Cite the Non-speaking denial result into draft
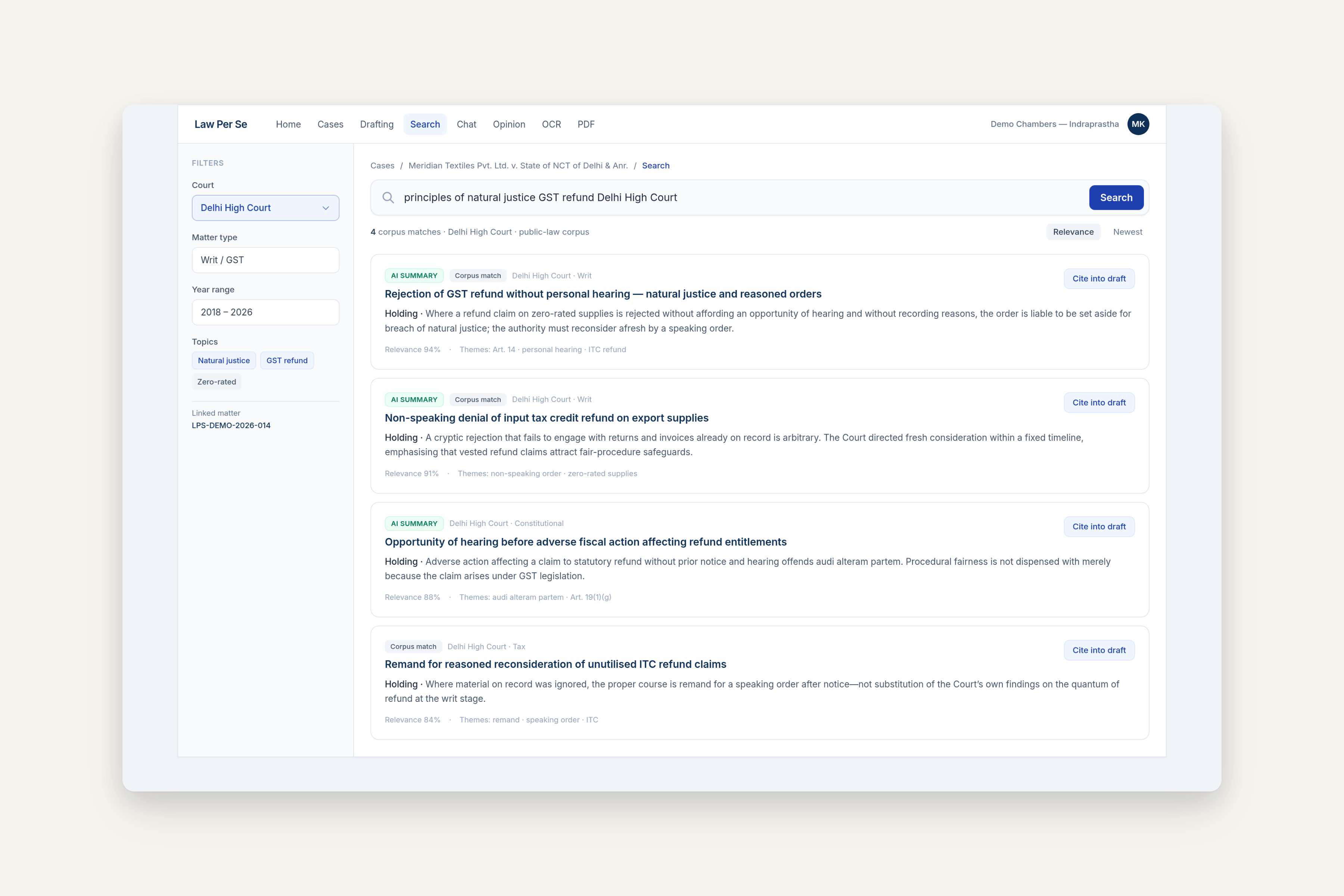The width and height of the screenshot is (1344, 896). click(1098, 403)
